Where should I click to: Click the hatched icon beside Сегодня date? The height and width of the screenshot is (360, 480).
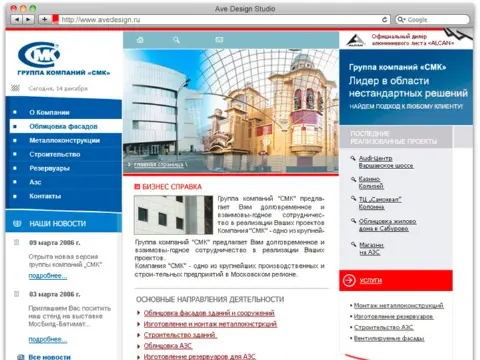[x=15, y=88]
